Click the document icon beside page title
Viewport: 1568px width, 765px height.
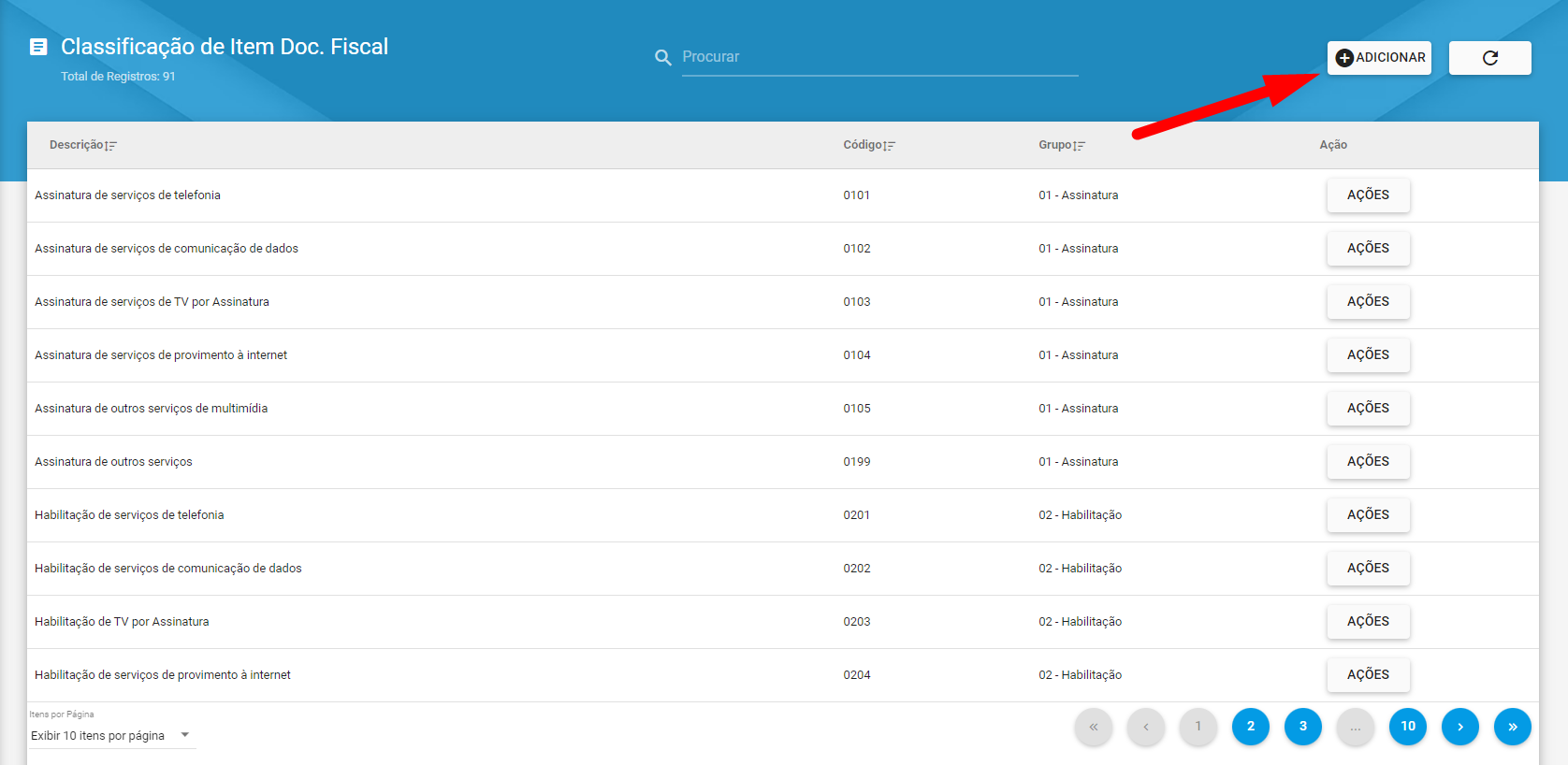click(x=38, y=47)
